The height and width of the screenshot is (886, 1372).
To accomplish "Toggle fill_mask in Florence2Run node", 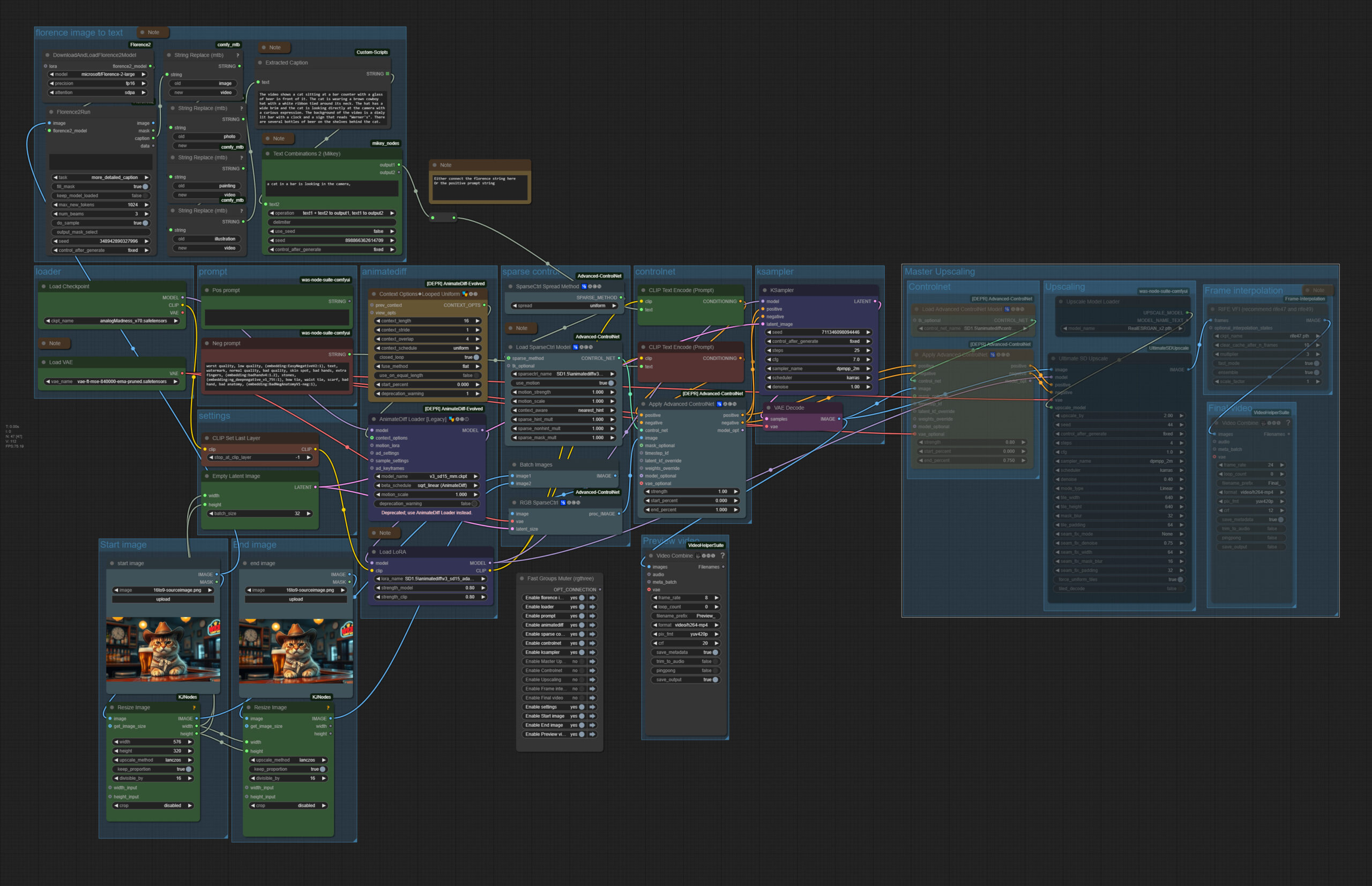I will pos(101,187).
